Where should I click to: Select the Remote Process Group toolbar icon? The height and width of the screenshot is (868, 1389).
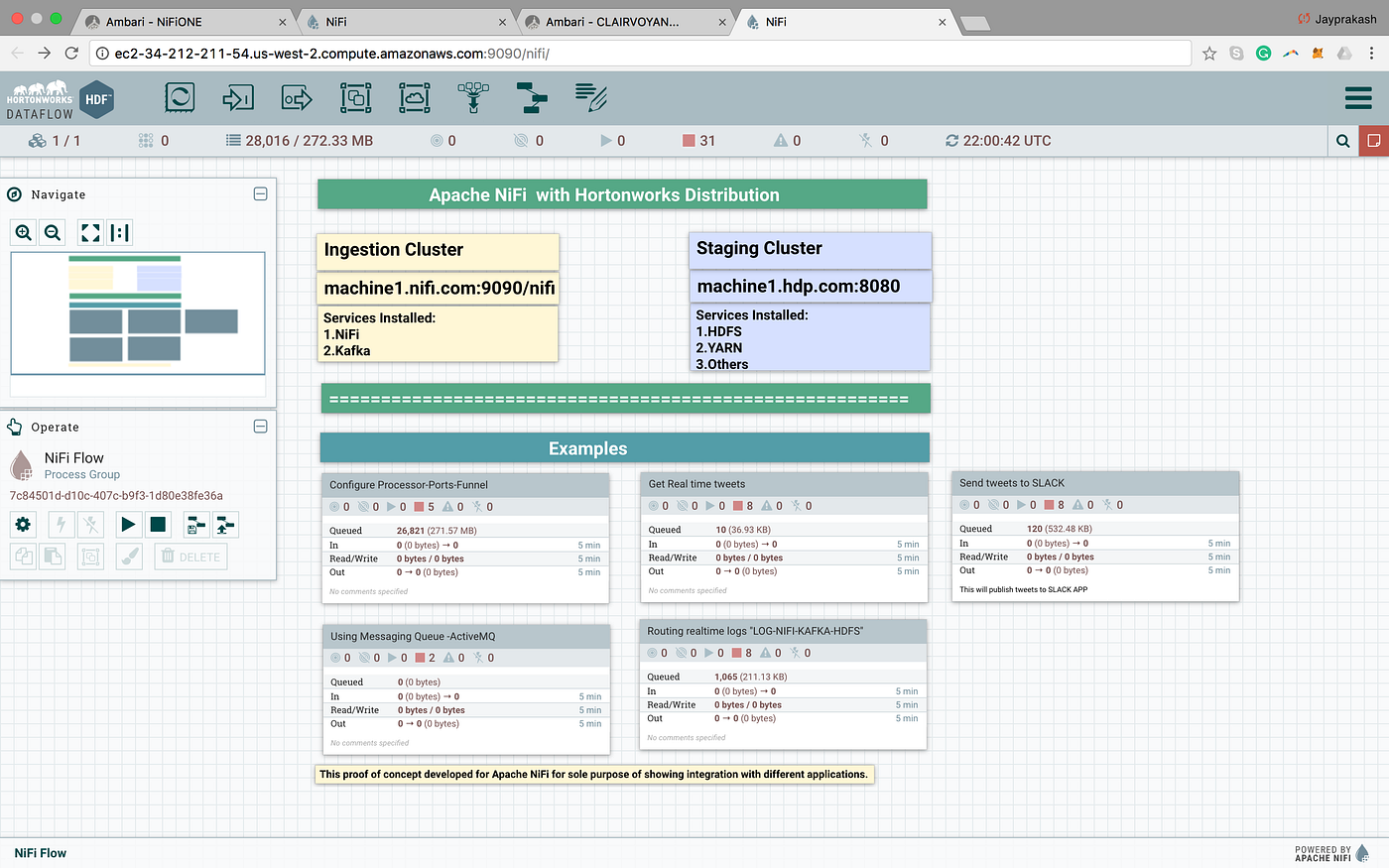pyautogui.click(x=415, y=97)
